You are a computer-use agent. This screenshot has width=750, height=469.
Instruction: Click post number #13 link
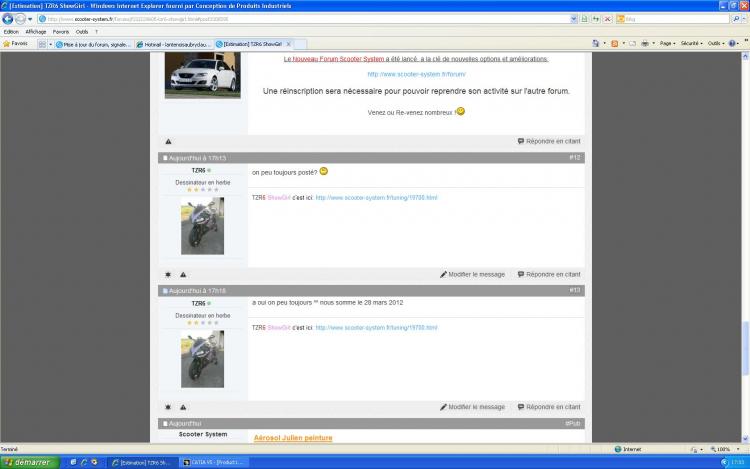tap(574, 290)
